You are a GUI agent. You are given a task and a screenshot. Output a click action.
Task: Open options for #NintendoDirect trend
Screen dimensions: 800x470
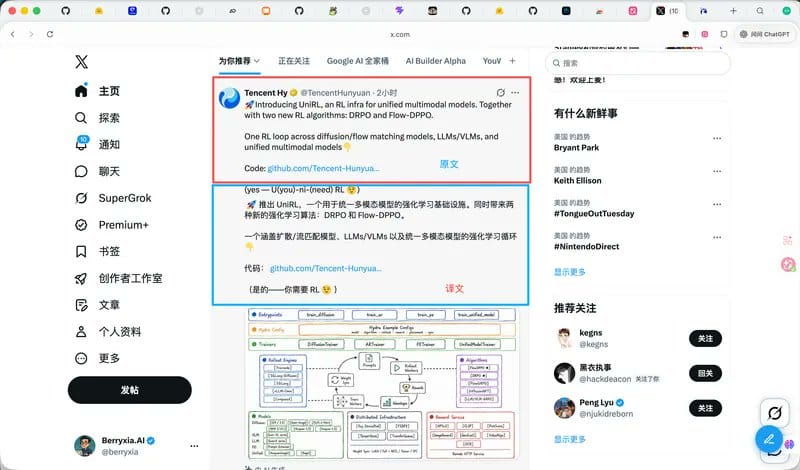[717, 237]
